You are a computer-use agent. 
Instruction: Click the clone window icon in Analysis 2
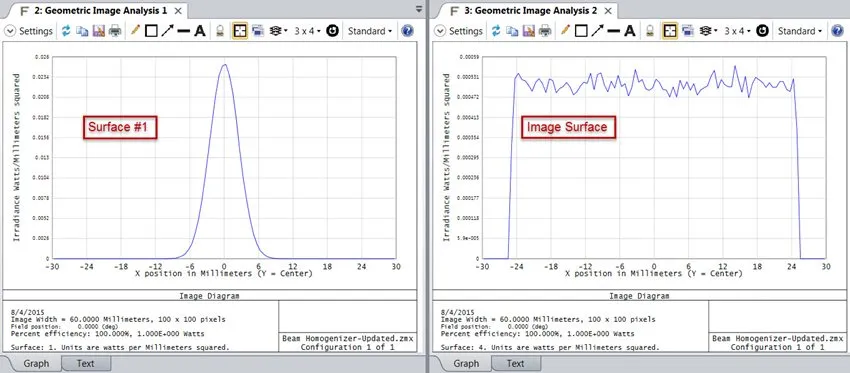click(687, 31)
